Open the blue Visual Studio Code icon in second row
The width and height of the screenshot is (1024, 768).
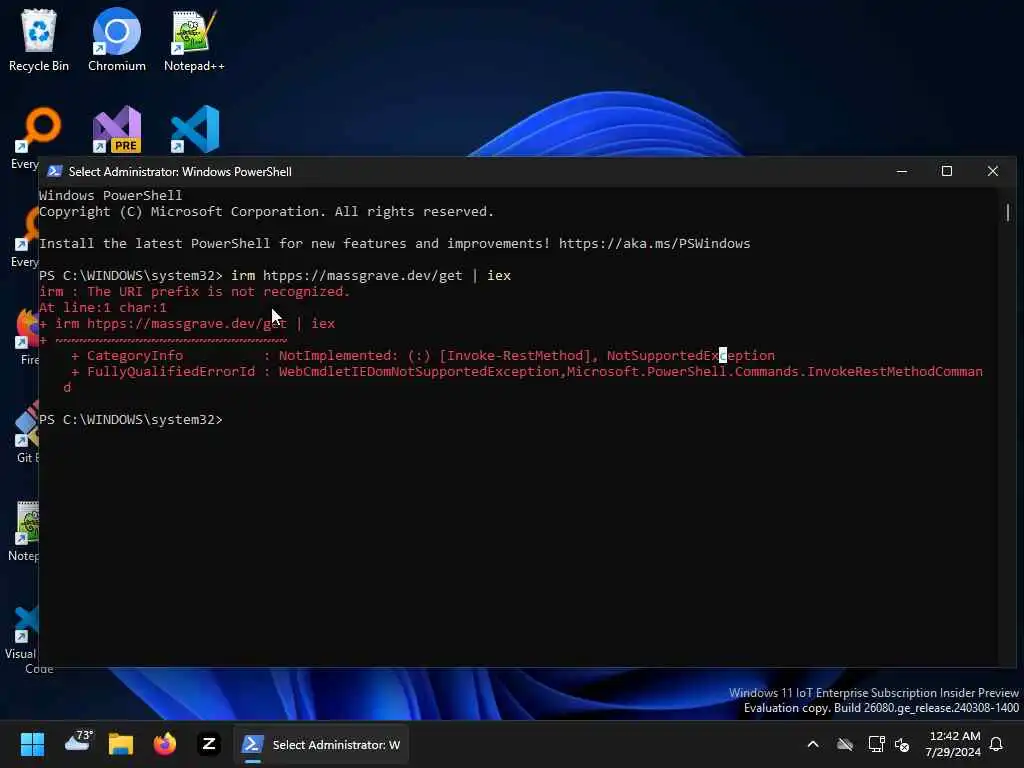tap(195, 129)
